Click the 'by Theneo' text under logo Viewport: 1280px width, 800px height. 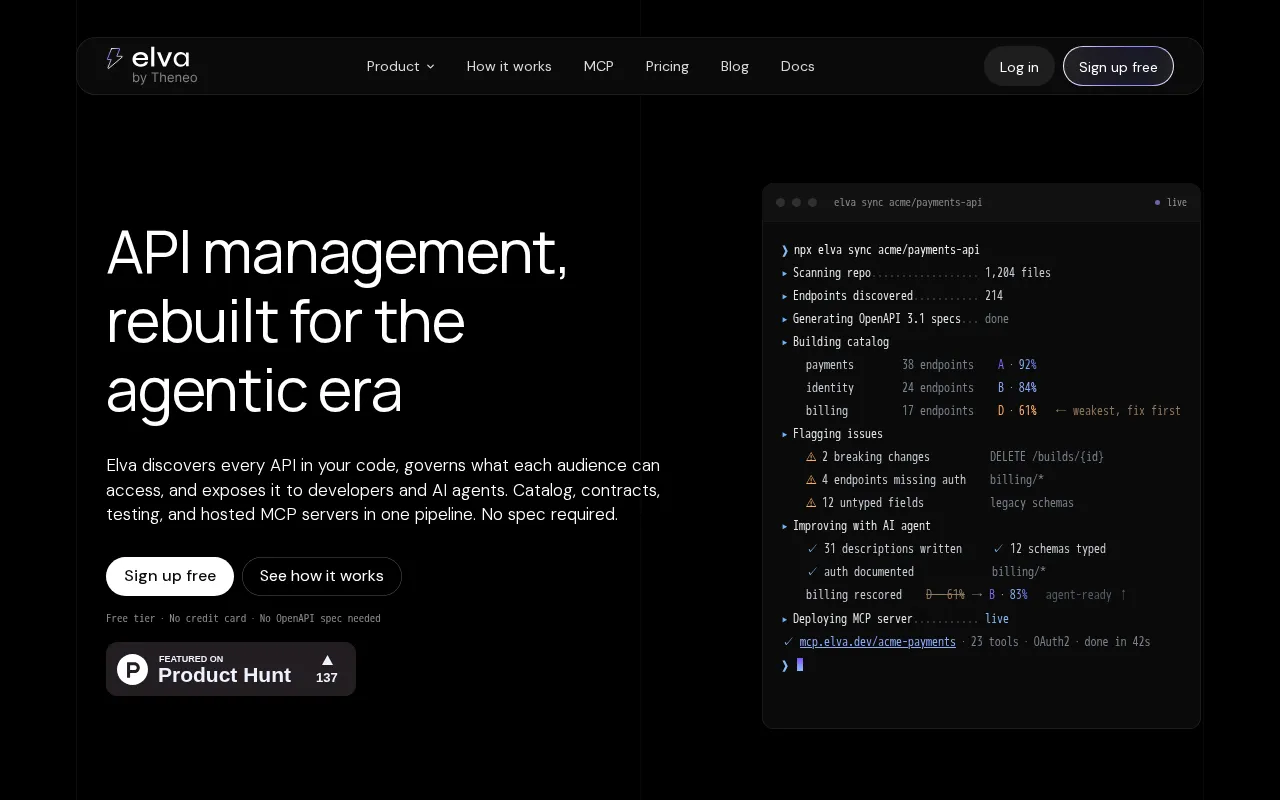coord(165,78)
